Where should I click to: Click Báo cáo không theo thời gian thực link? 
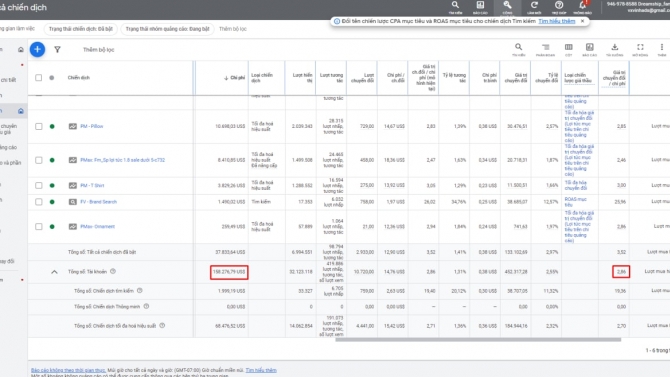[68, 370]
